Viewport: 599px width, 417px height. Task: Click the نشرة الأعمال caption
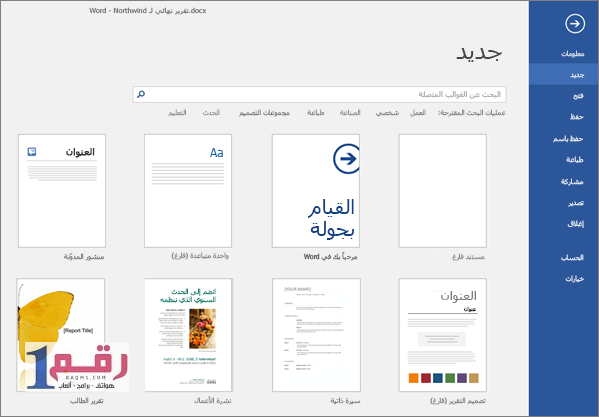(213, 401)
